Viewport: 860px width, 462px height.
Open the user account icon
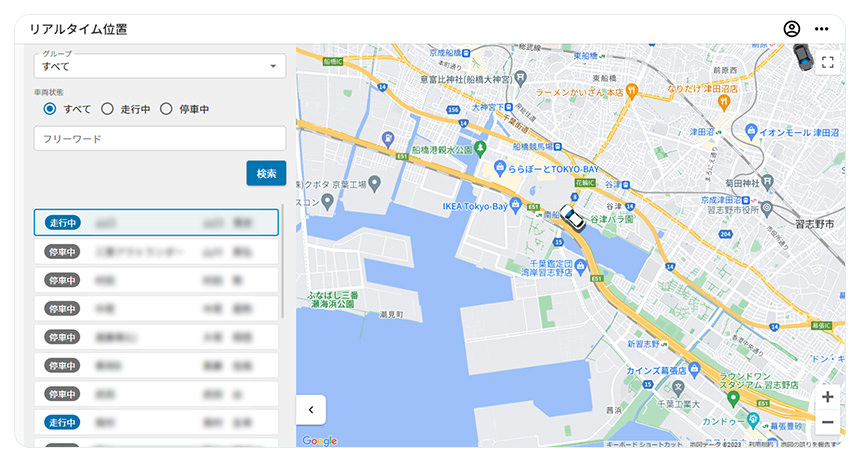coord(791,29)
